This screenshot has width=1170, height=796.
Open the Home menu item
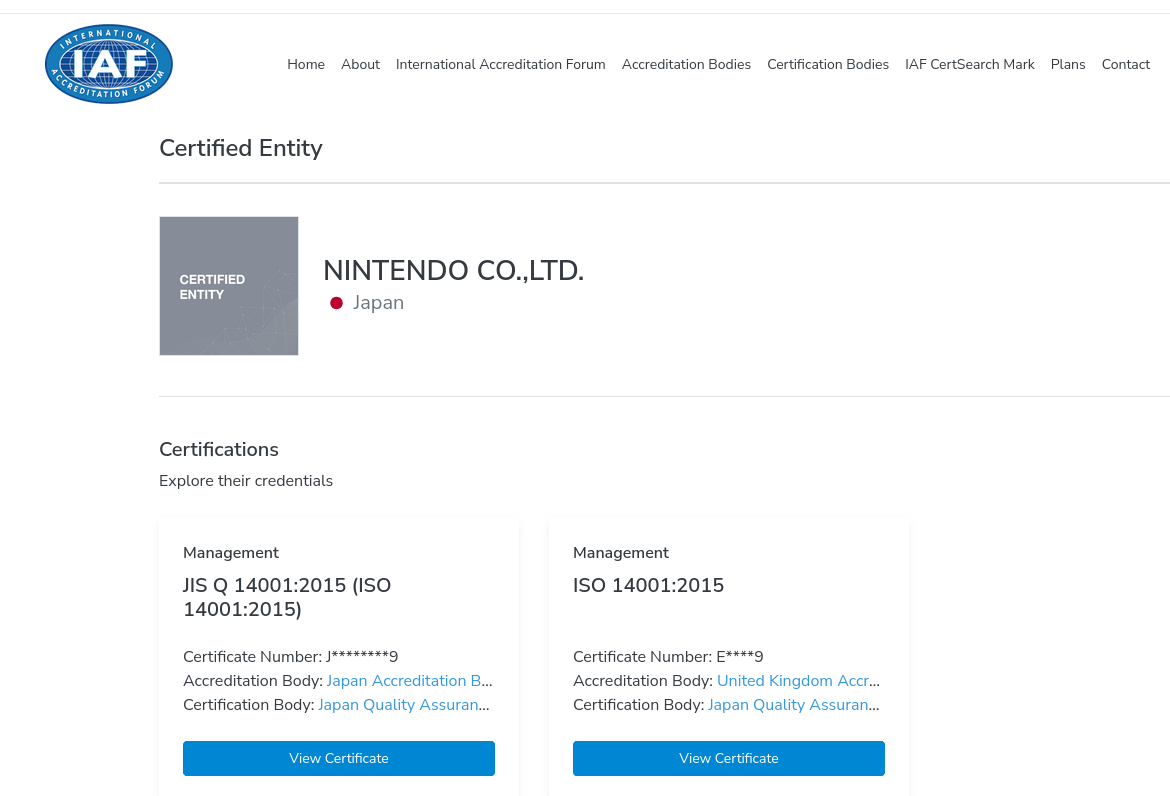(306, 64)
